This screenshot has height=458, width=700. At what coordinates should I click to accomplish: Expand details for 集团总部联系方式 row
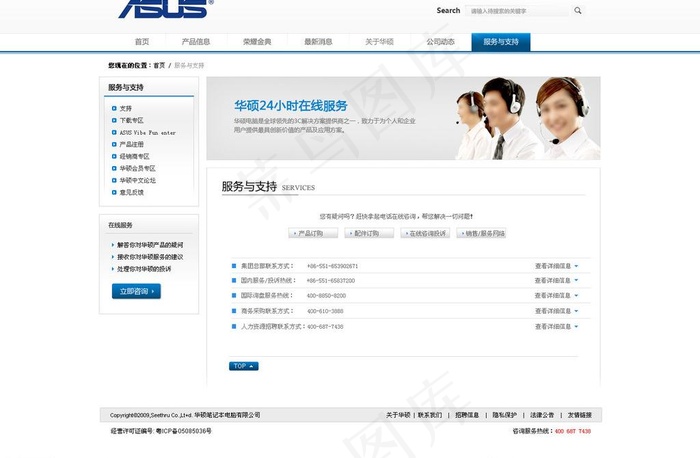(556, 266)
